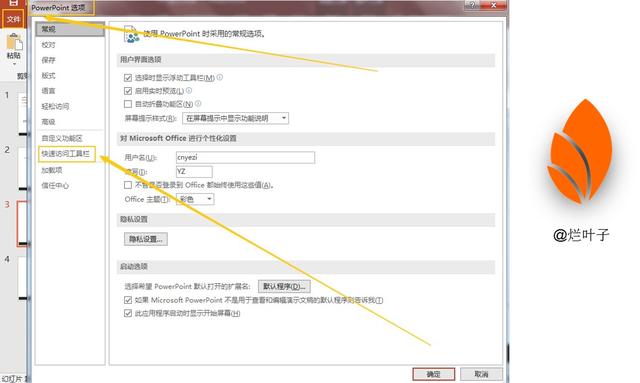Click the 粘贴 paste icon

[13, 43]
